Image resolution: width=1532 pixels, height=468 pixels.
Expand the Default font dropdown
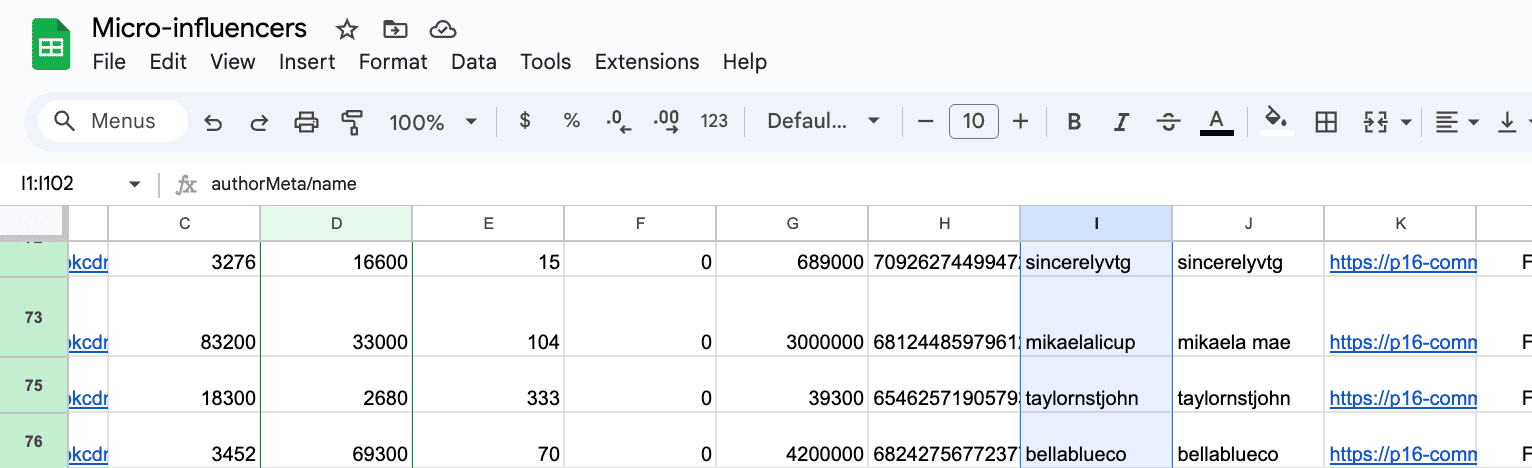[823, 122]
